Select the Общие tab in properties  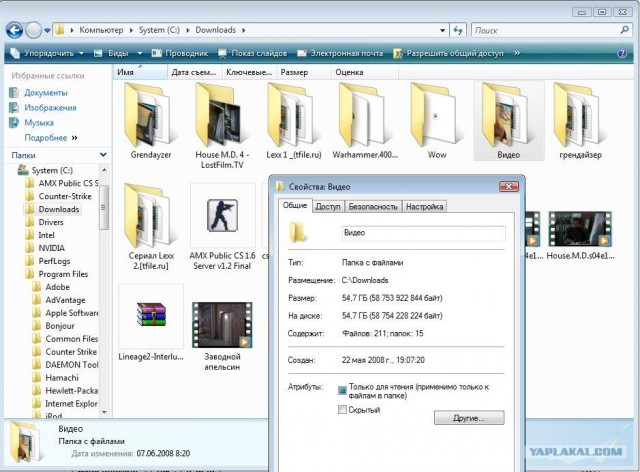point(295,205)
